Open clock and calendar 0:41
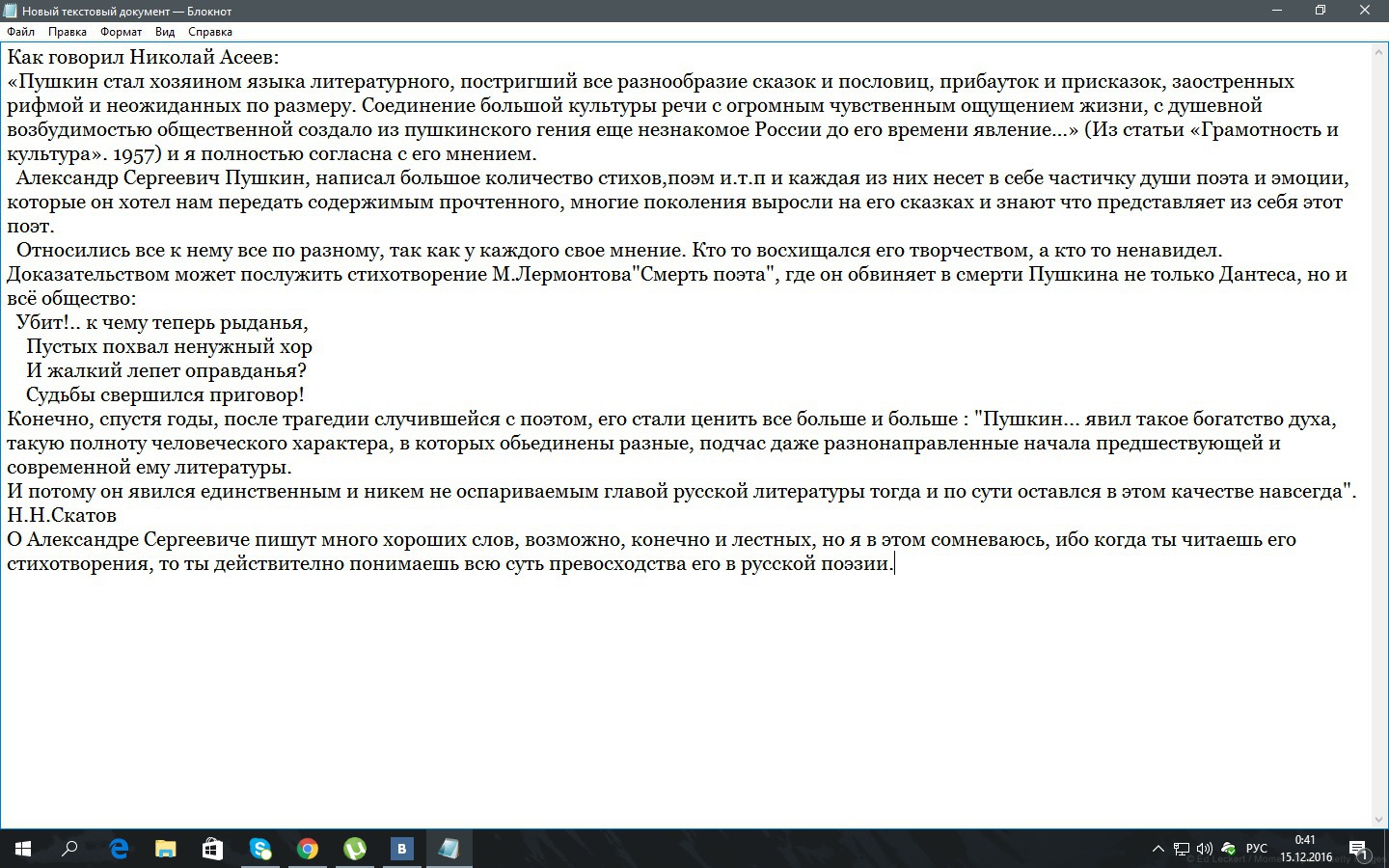The height and width of the screenshot is (868, 1389). click(x=1305, y=849)
